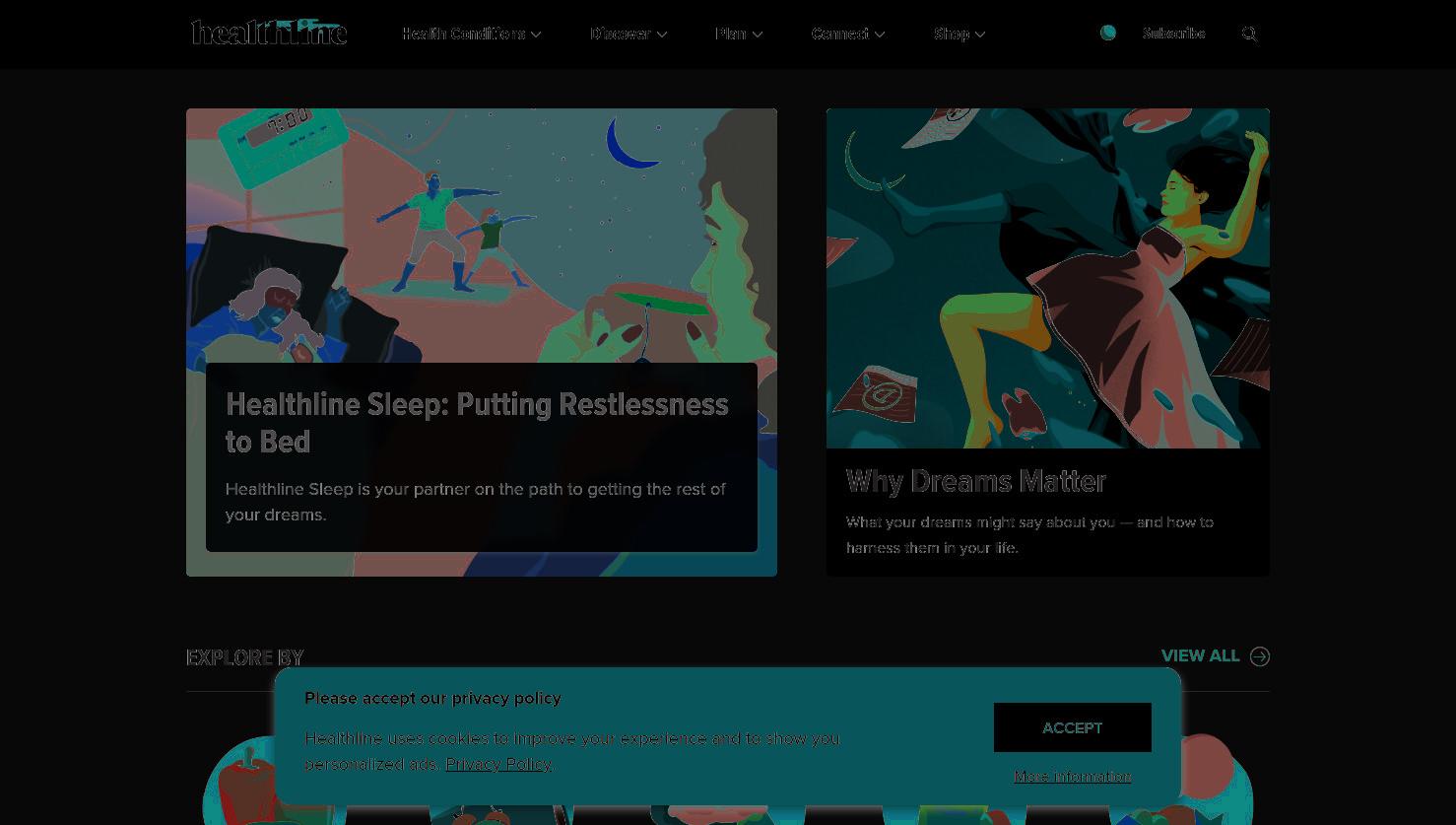
Task: Click the dreaming woman illustration thumbnail
Action: [x=1048, y=278]
